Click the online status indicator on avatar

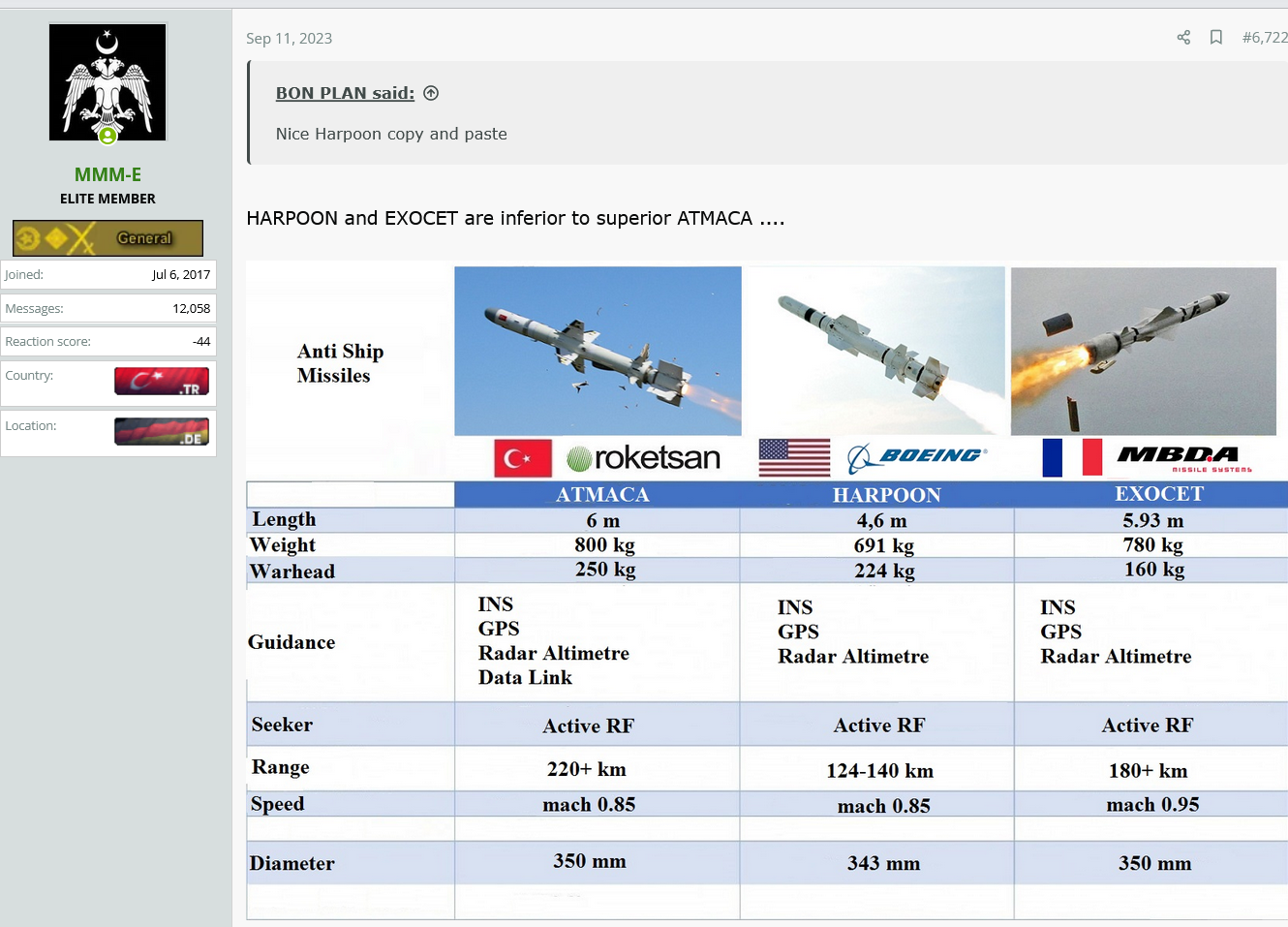(107, 137)
